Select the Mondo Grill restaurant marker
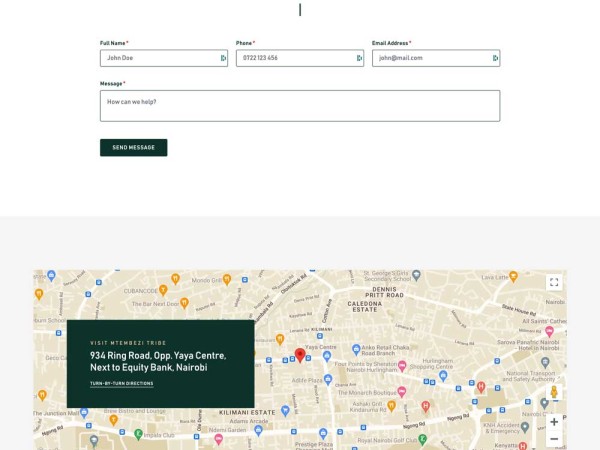Image resolution: width=600 pixels, height=450 pixels. [x=227, y=280]
